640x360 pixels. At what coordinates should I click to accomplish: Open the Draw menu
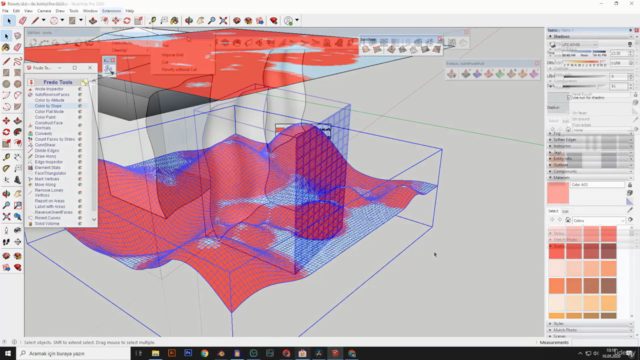[60, 11]
